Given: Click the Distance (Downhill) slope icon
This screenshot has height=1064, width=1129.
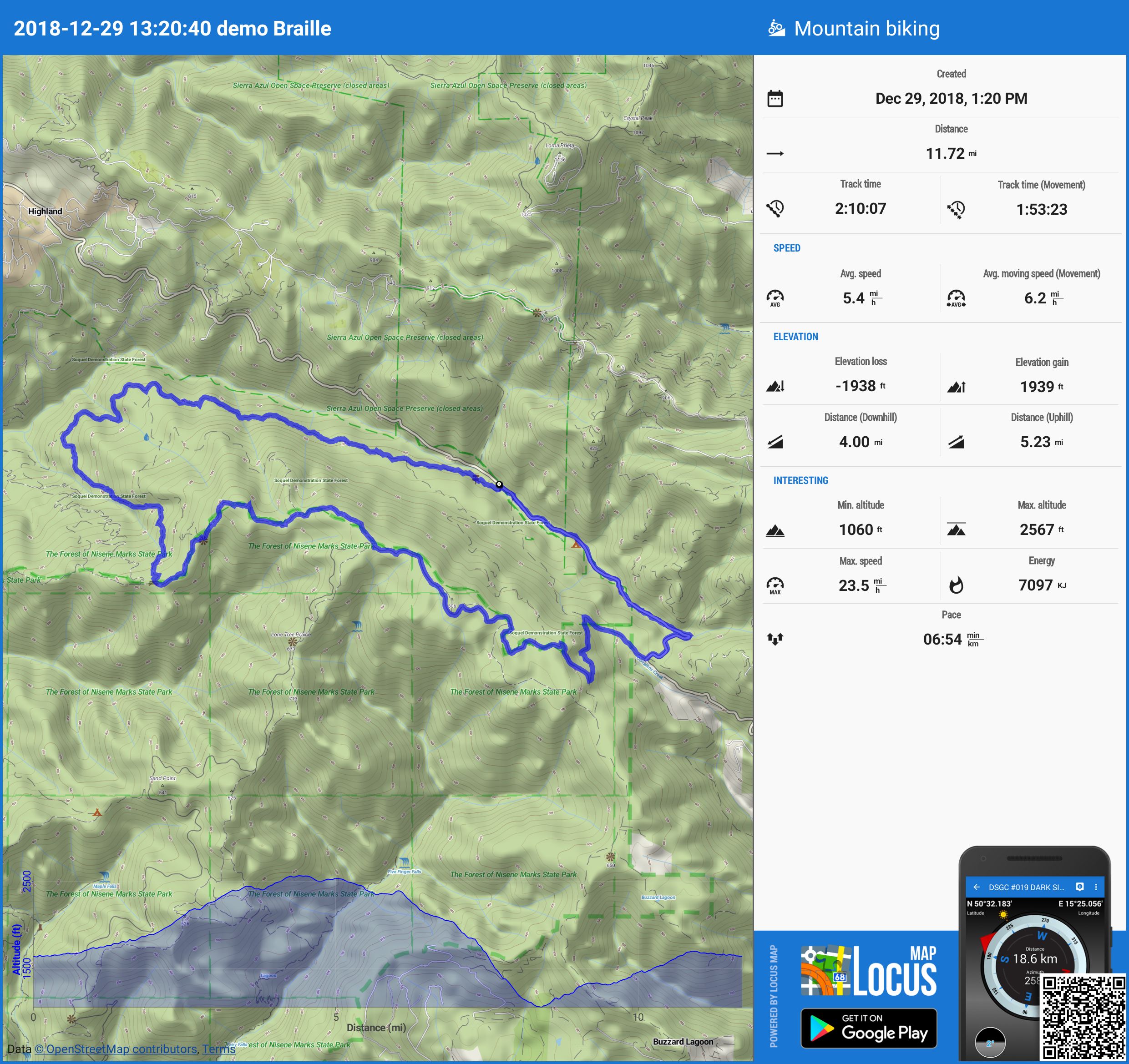Looking at the screenshot, I should [x=775, y=442].
